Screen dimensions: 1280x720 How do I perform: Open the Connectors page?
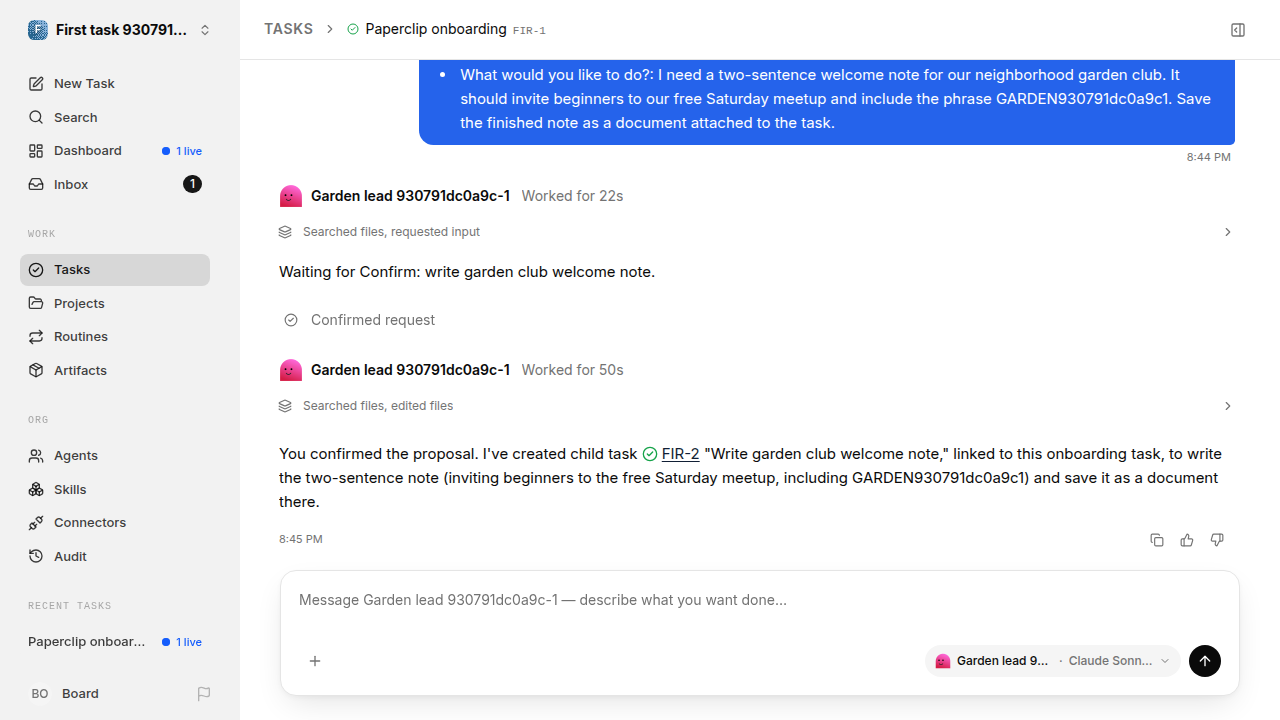click(x=115, y=523)
